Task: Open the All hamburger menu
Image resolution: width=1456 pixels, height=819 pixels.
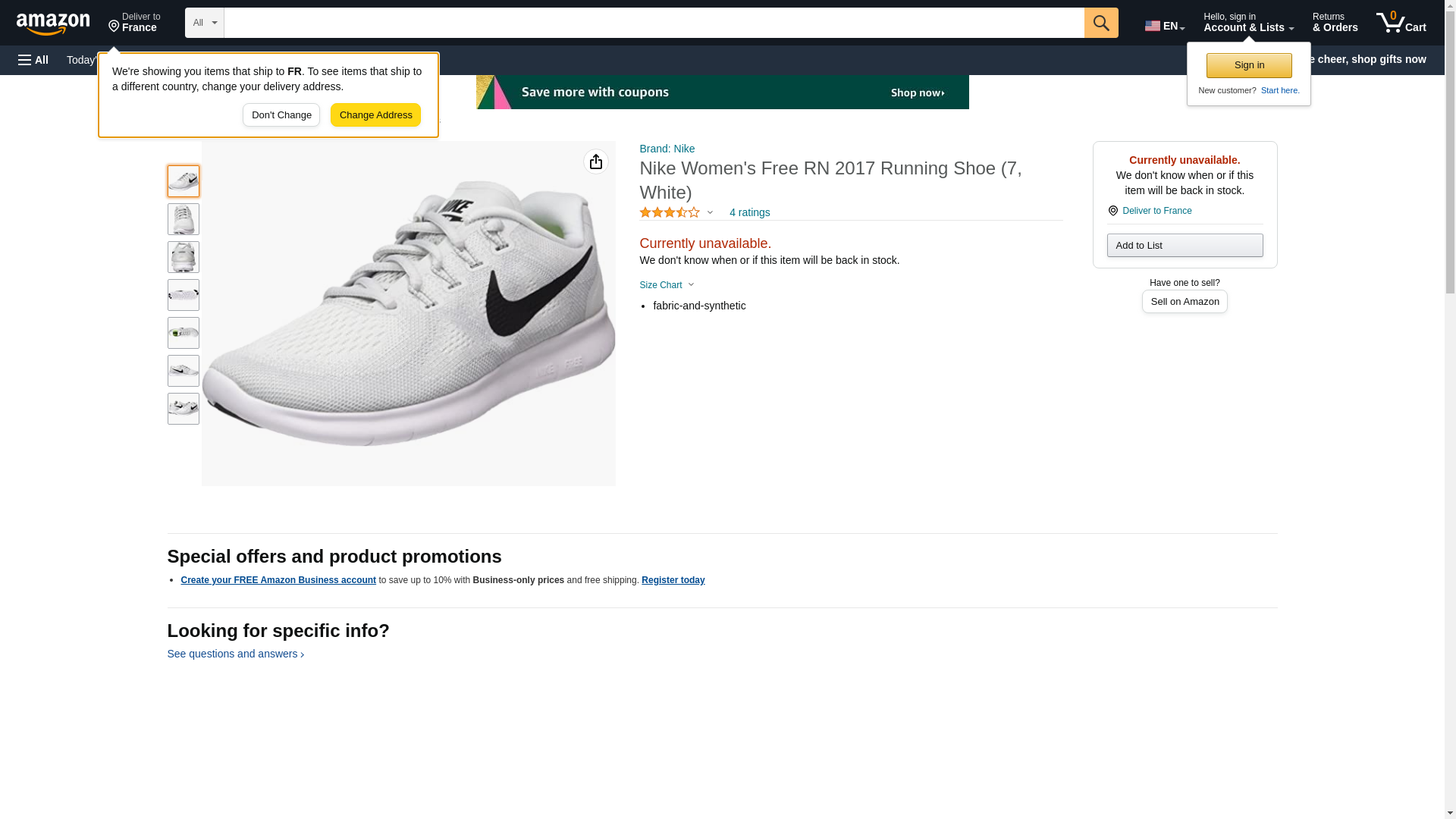Action: click(33, 60)
